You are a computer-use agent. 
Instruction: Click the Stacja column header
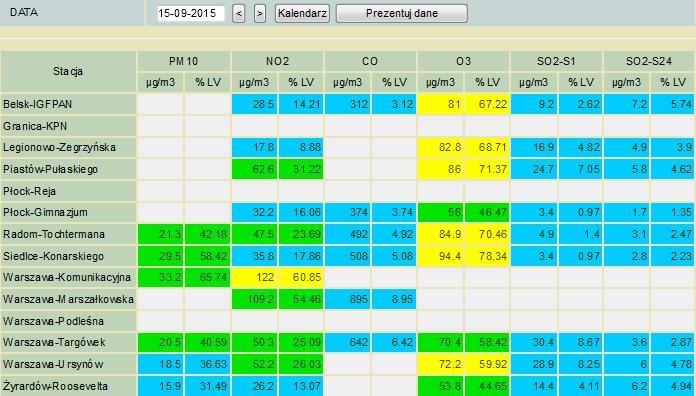coord(68,71)
